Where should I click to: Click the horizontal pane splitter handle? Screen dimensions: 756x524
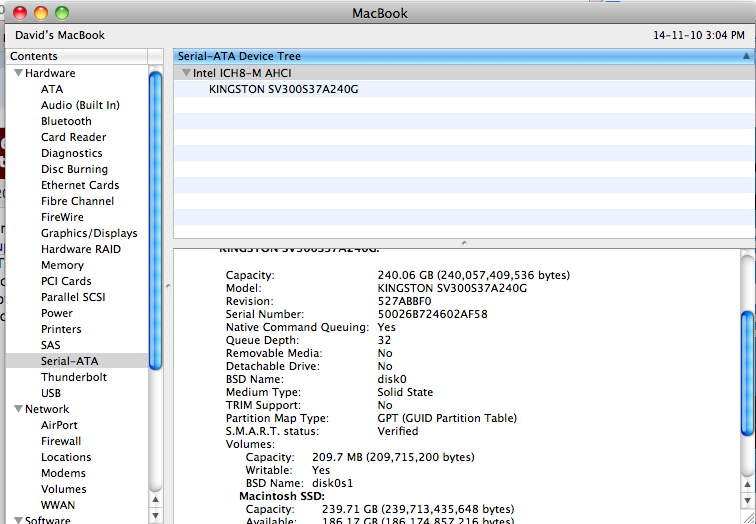464,243
